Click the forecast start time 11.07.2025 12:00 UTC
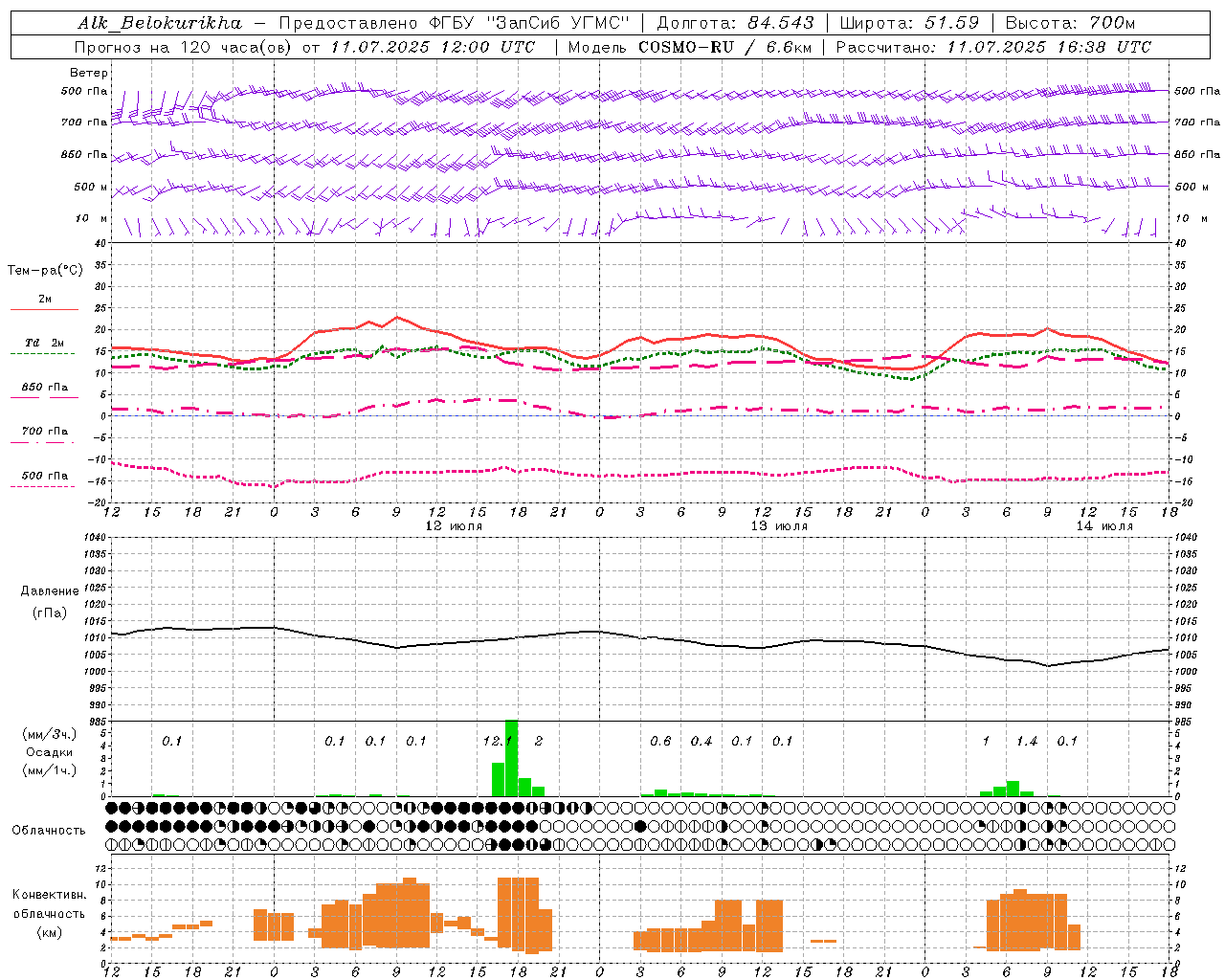1225x980 pixels. point(433,47)
